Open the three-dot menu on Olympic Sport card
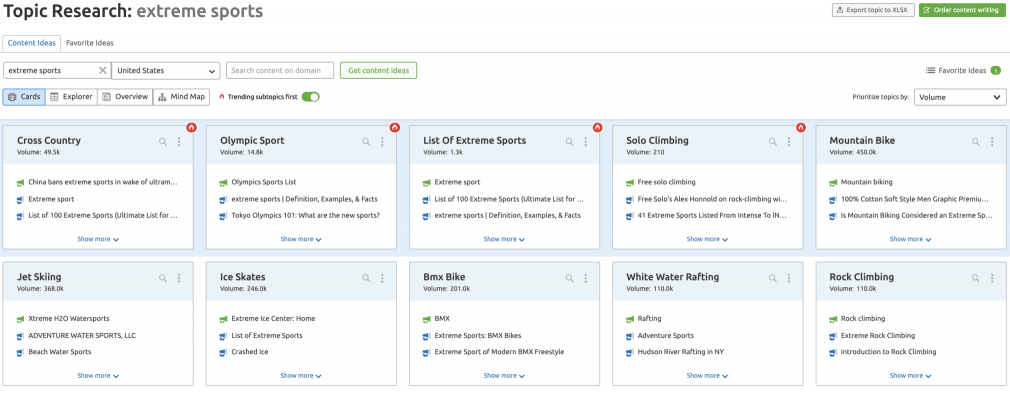The height and width of the screenshot is (394, 1010). pyautogui.click(x=382, y=142)
